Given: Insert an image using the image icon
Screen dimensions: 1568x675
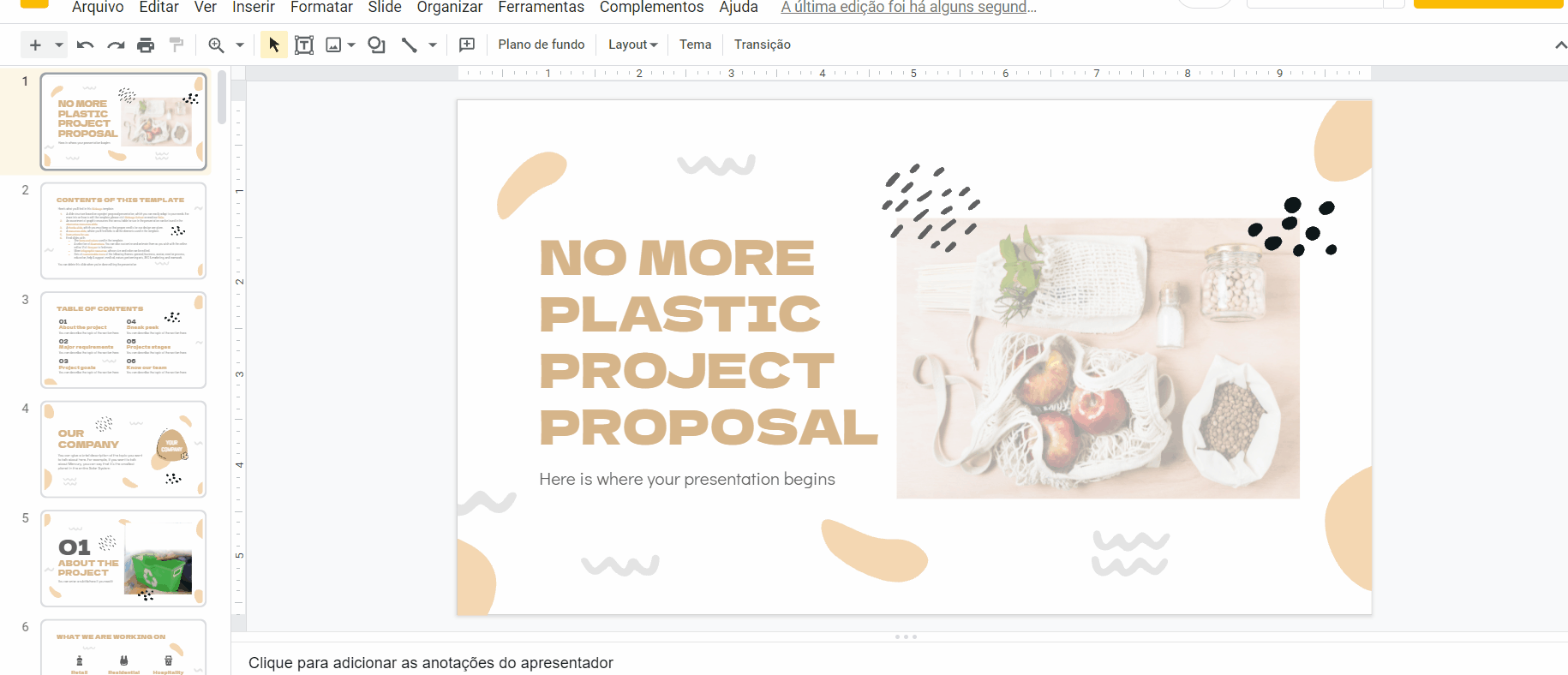Looking at the screenshot, I should 334,45.
